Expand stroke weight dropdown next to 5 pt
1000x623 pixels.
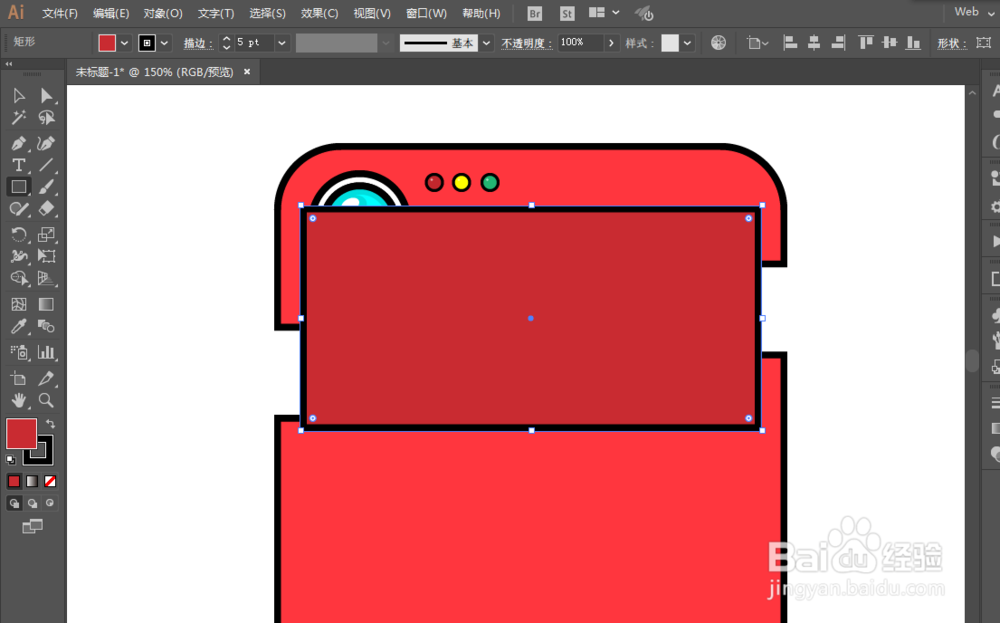click(282, 43)
